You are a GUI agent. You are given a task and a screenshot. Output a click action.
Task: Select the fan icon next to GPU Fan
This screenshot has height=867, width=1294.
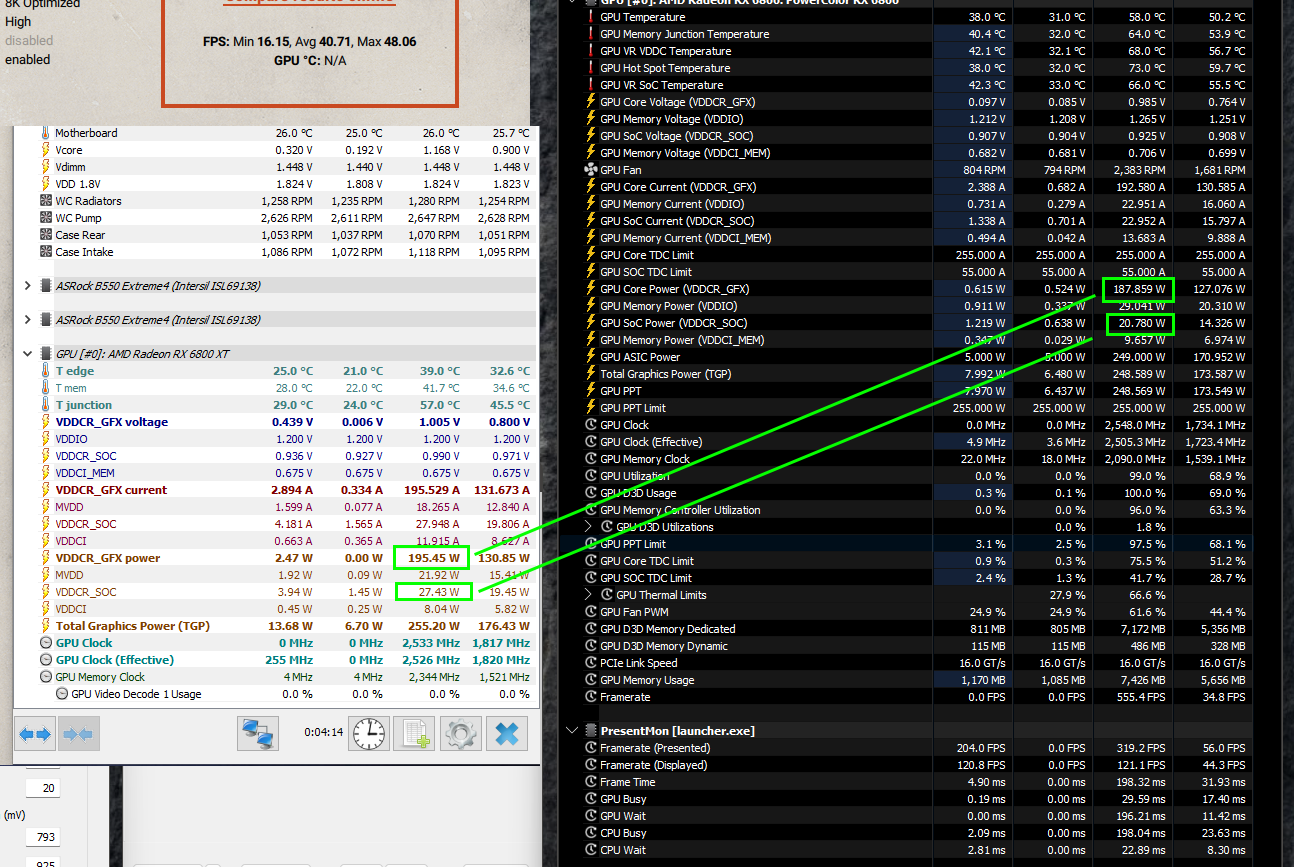590,170
